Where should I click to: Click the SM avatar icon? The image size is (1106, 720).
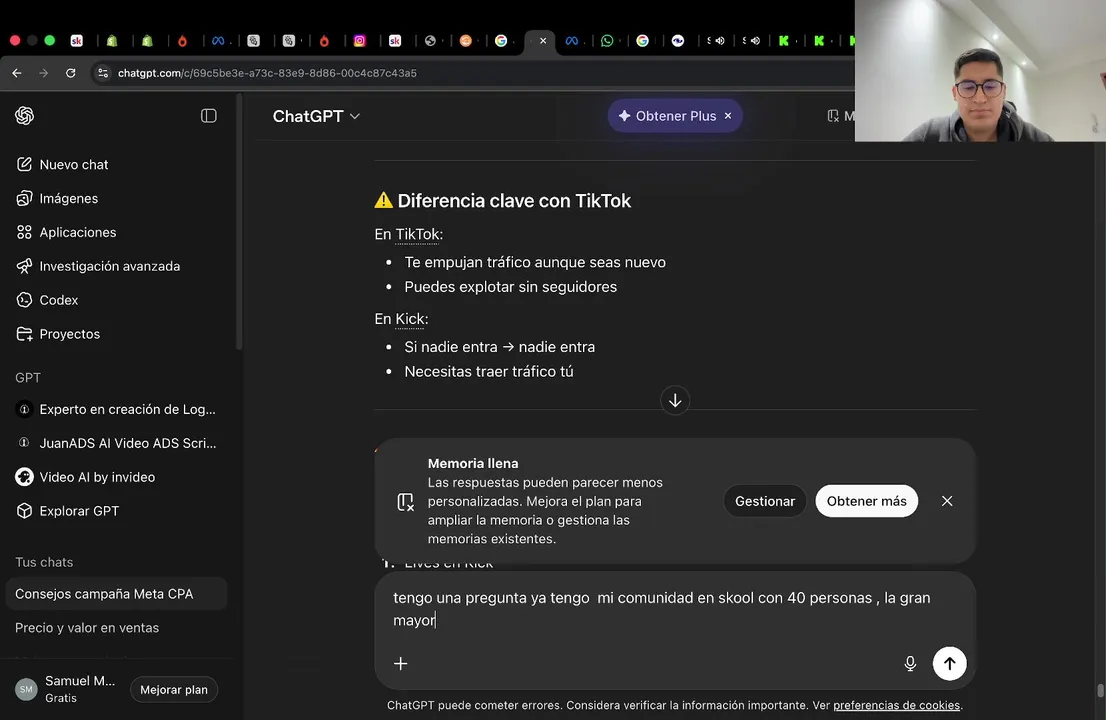click(26, 690)
